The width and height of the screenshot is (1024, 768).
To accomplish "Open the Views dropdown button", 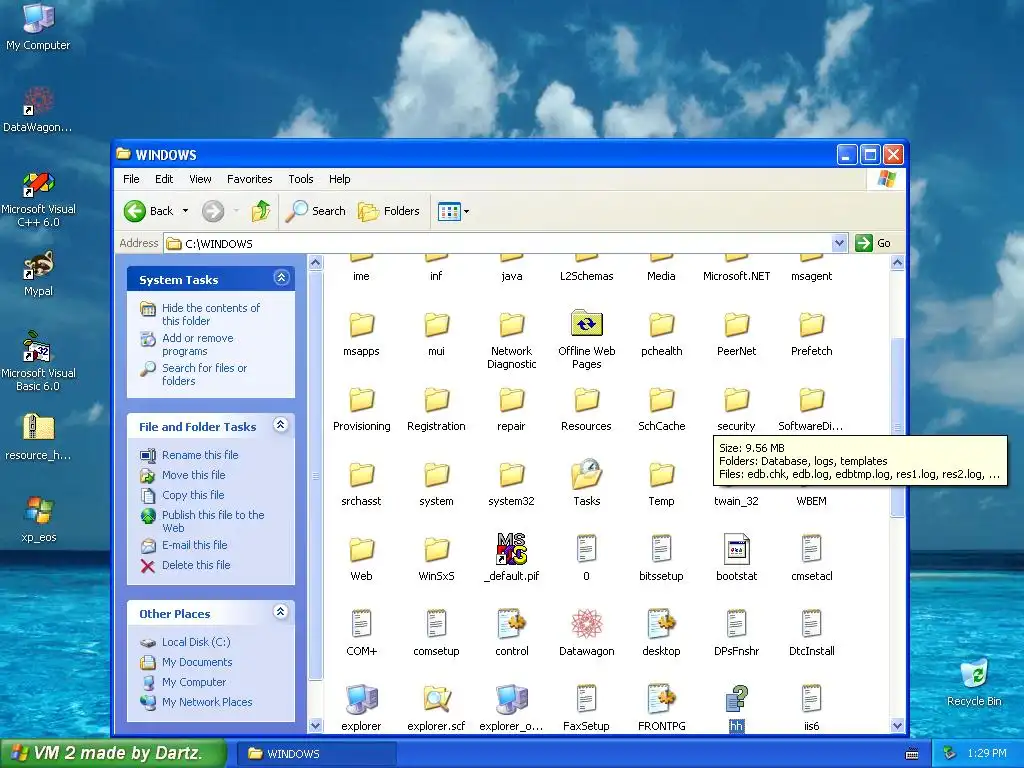I will [x=453, y=211].
